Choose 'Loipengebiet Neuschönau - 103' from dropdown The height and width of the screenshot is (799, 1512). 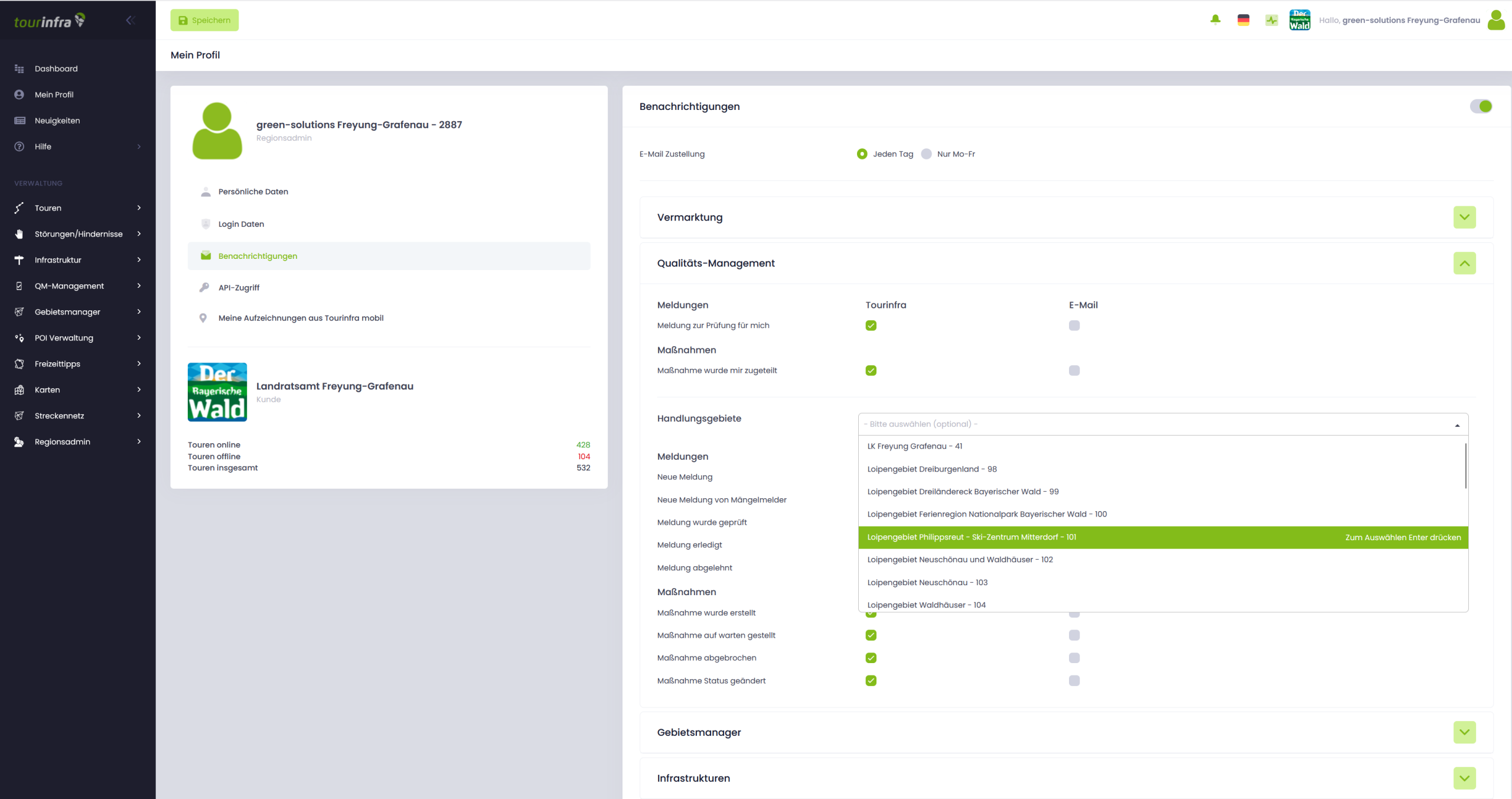[927, 583]
